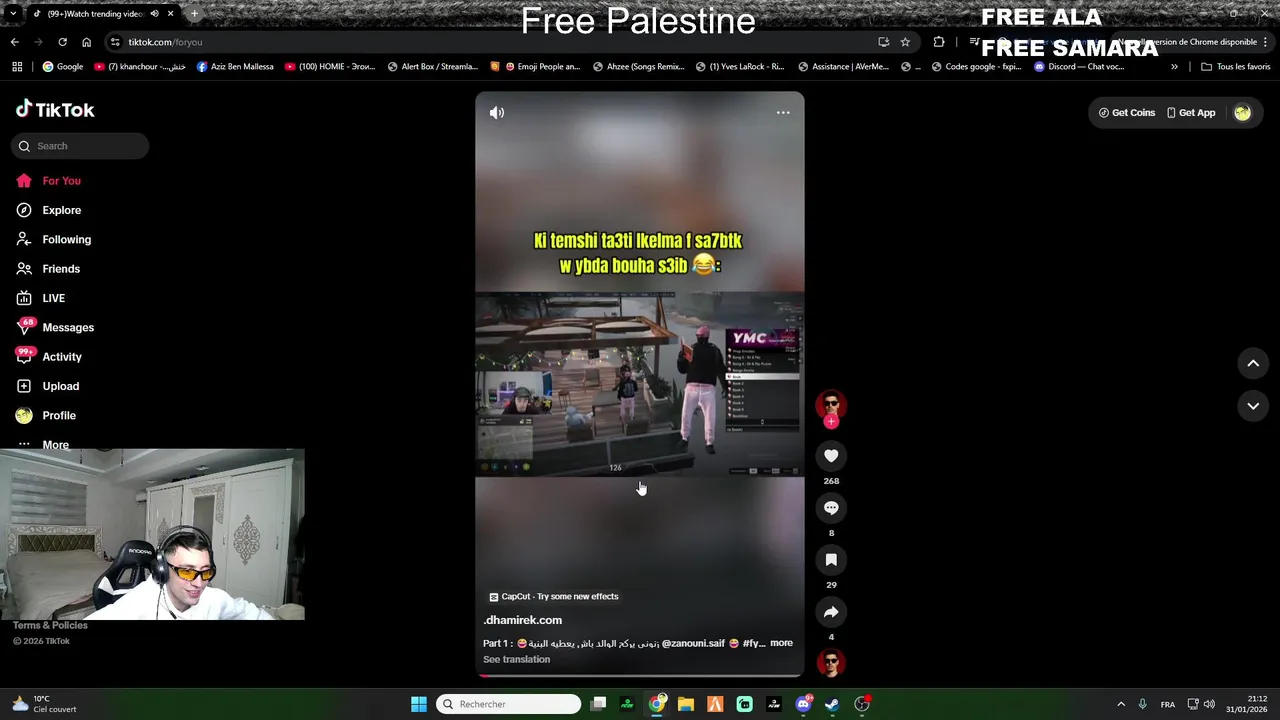Open the FRA language switcher
The width and height of the screenshot is (1280, 720).
pyautogui.click(x=1167, y=704)
